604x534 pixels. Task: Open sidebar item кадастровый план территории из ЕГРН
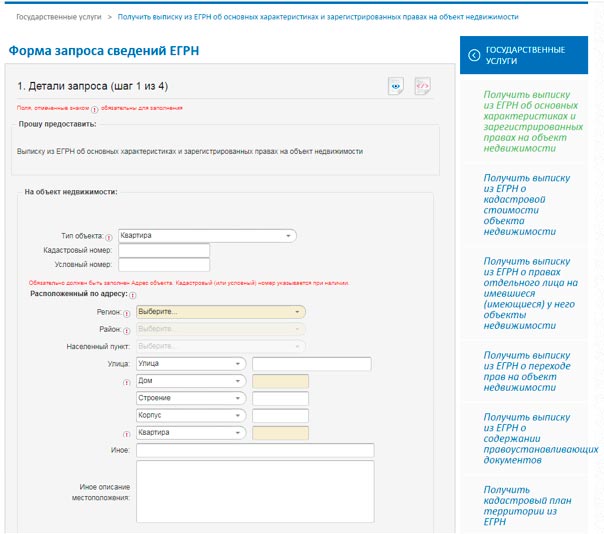pyautogui.click(x=527, y=505)
